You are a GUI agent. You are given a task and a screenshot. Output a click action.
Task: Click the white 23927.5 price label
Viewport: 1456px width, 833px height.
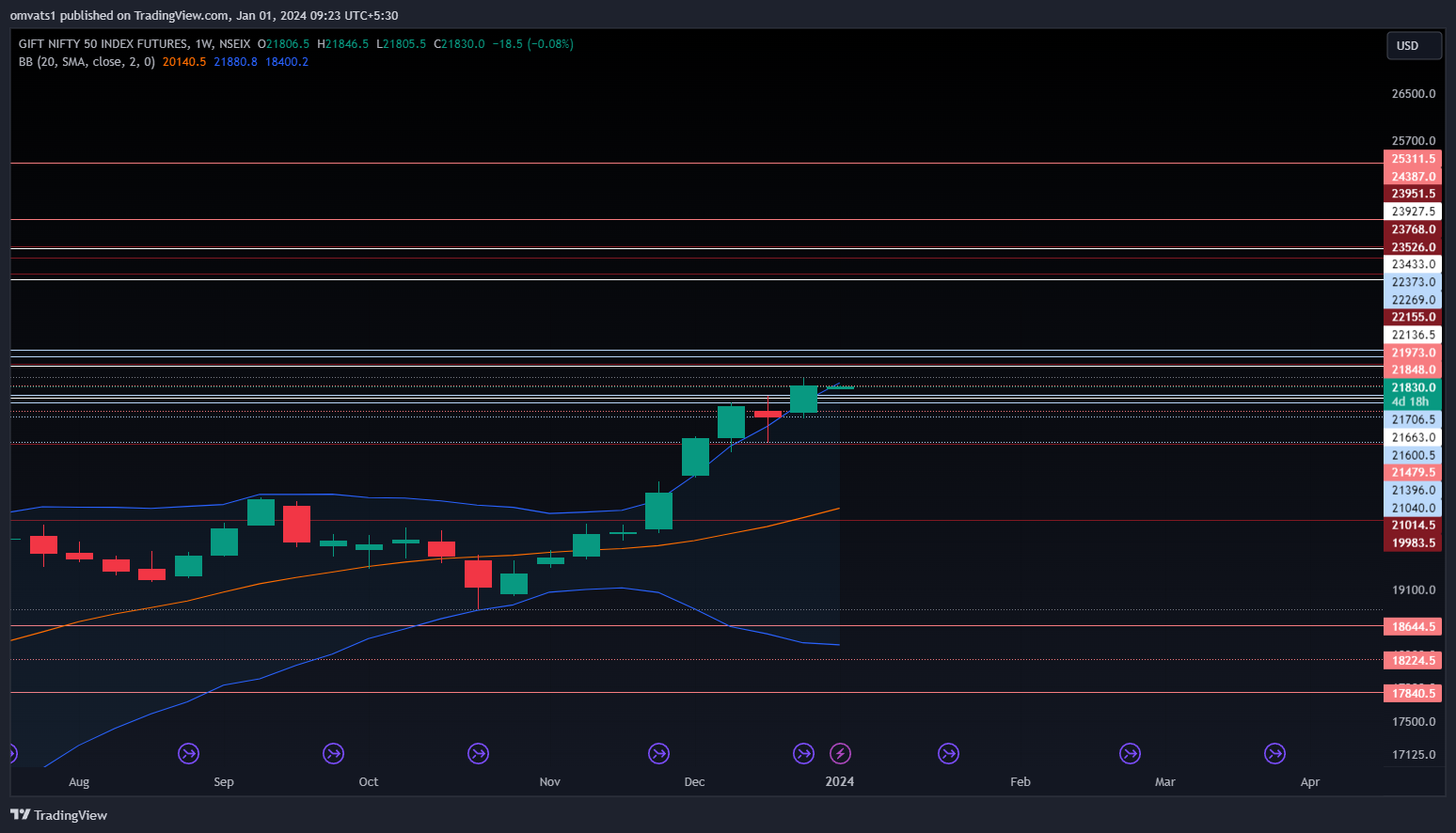(1413, 212)
